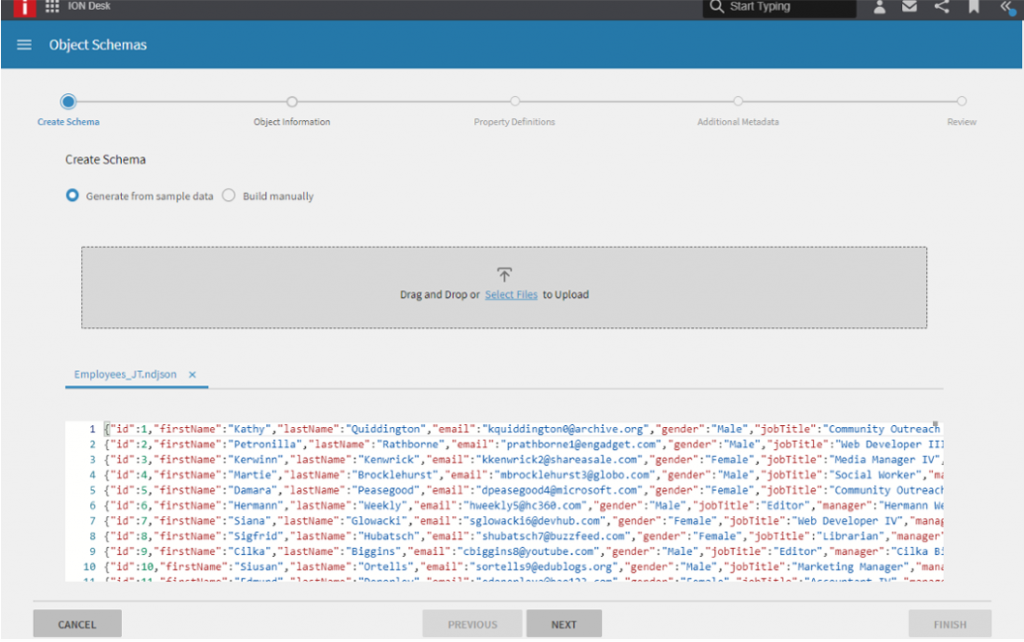
Task: Open the mail inbox icon
Action: tap(909, 8)
